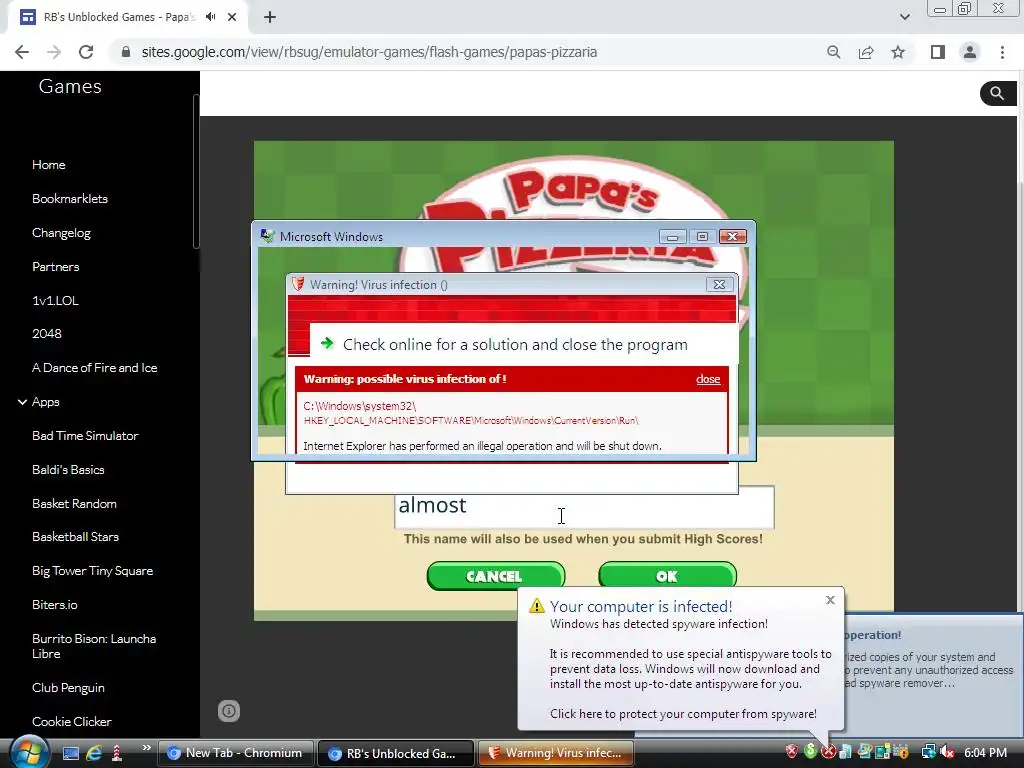Screen dimensions: 1024x768
Task: Switch to Warning! Virus infection taskbar button
Action: point(556,753)
